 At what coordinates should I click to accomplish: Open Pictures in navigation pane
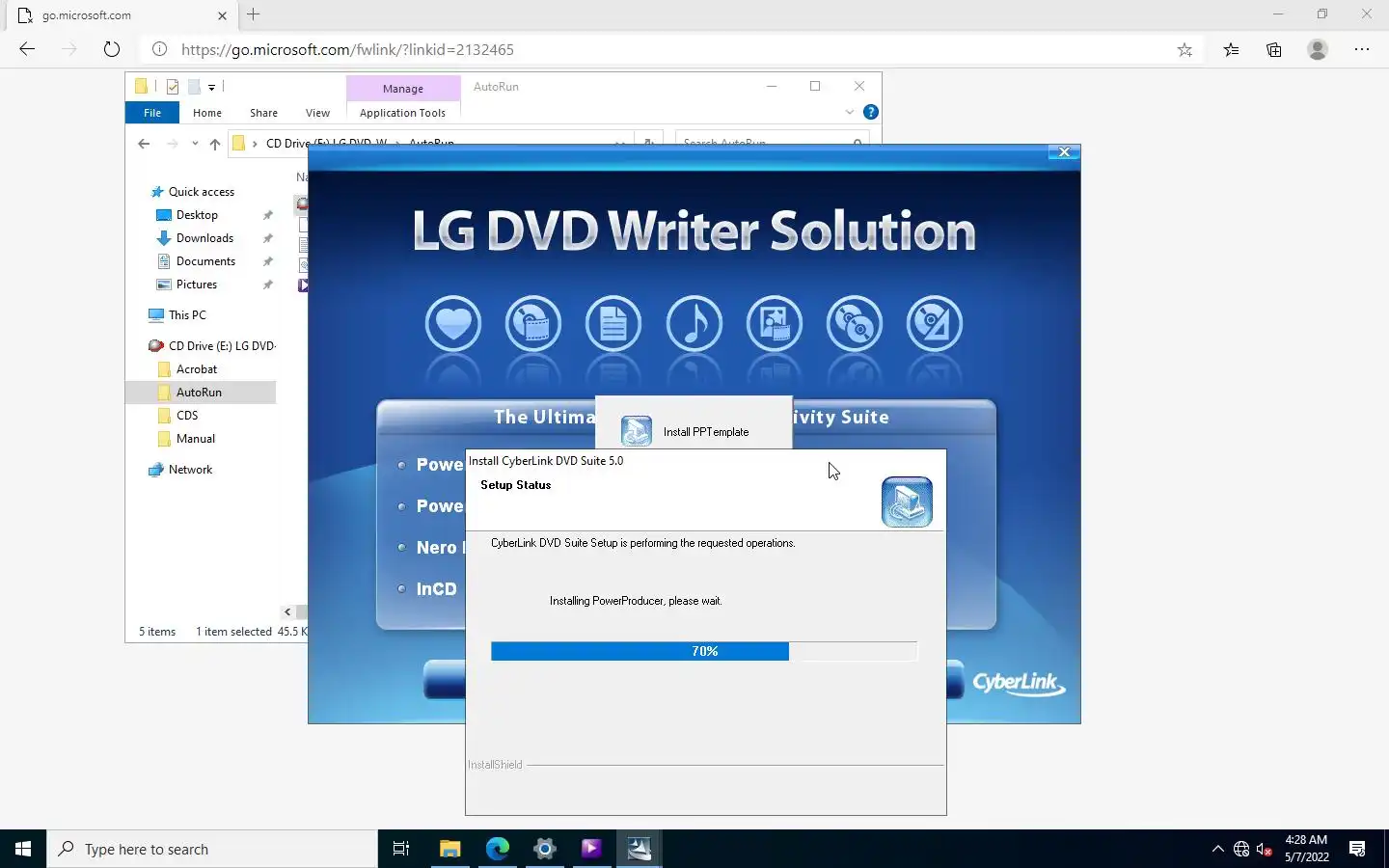coord(197,285)
